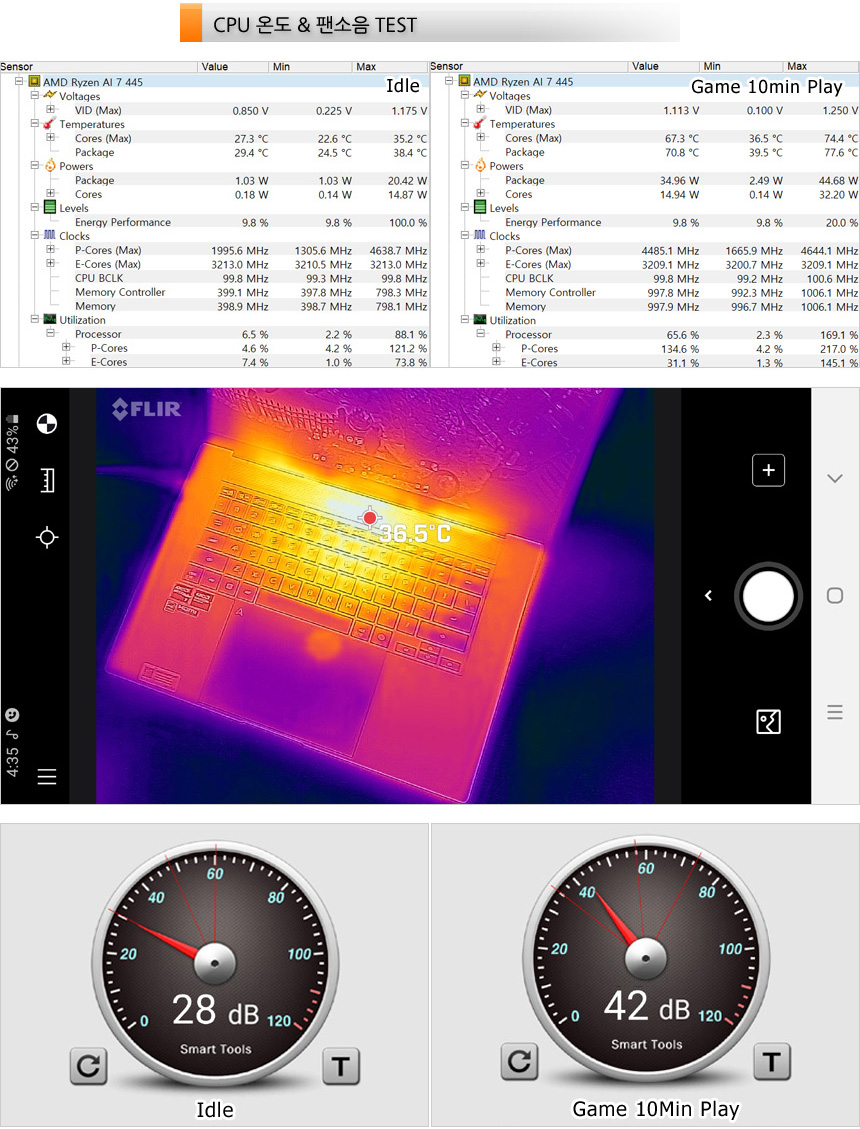Expand P-Cores (Max) clocks in Idle panel
Image resolution: width=860 pixels, height=1129 pixels.
pos(50,250)
